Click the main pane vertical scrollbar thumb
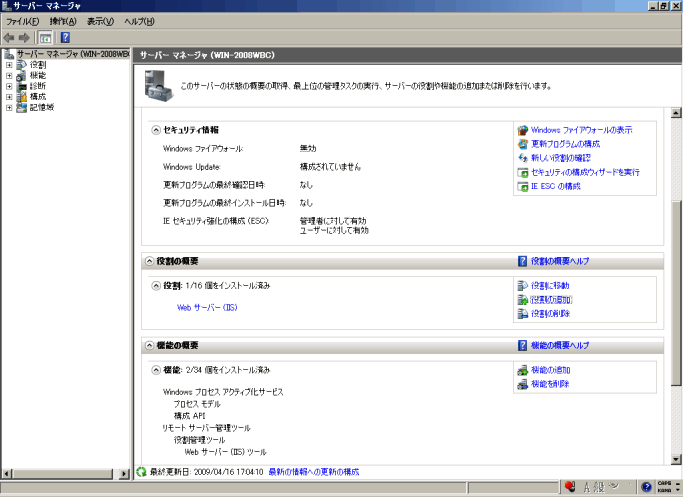This screenshot has width=683, height=497. coord(676,293)
